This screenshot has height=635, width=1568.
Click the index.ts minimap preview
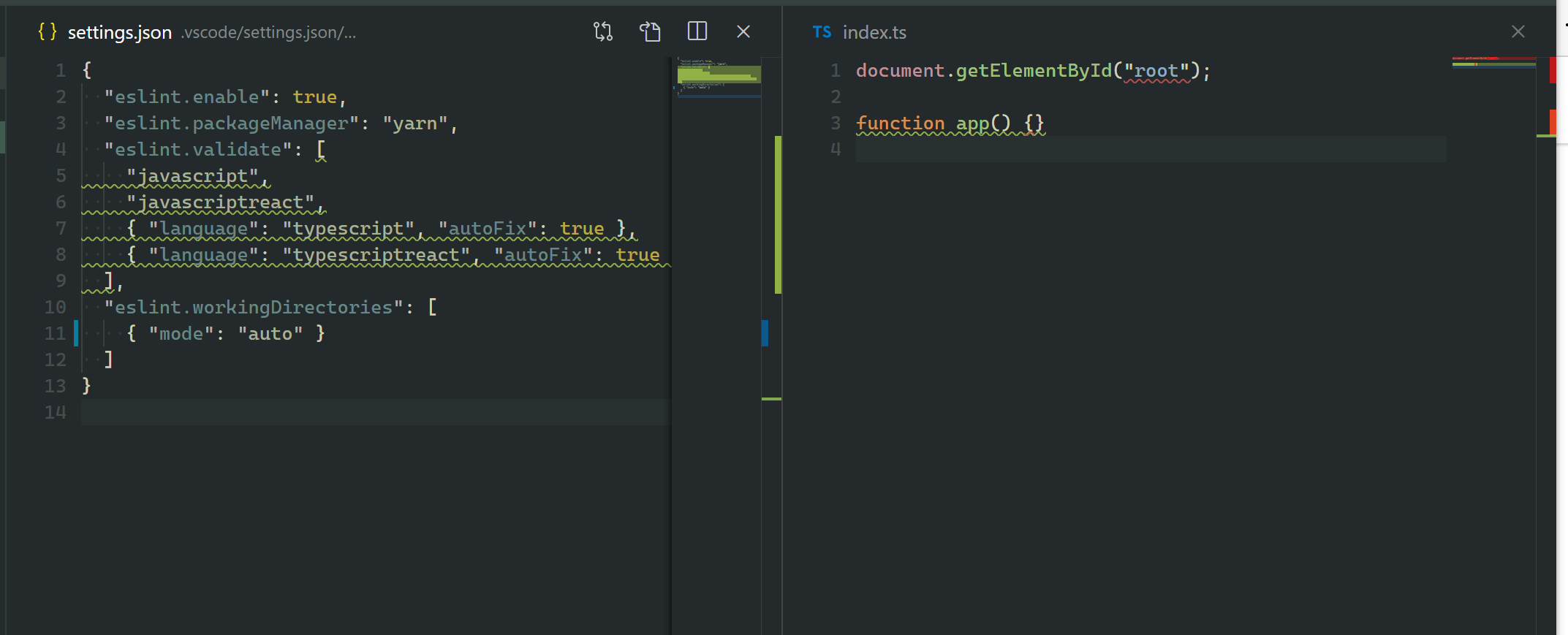(x=1493, y=63)
